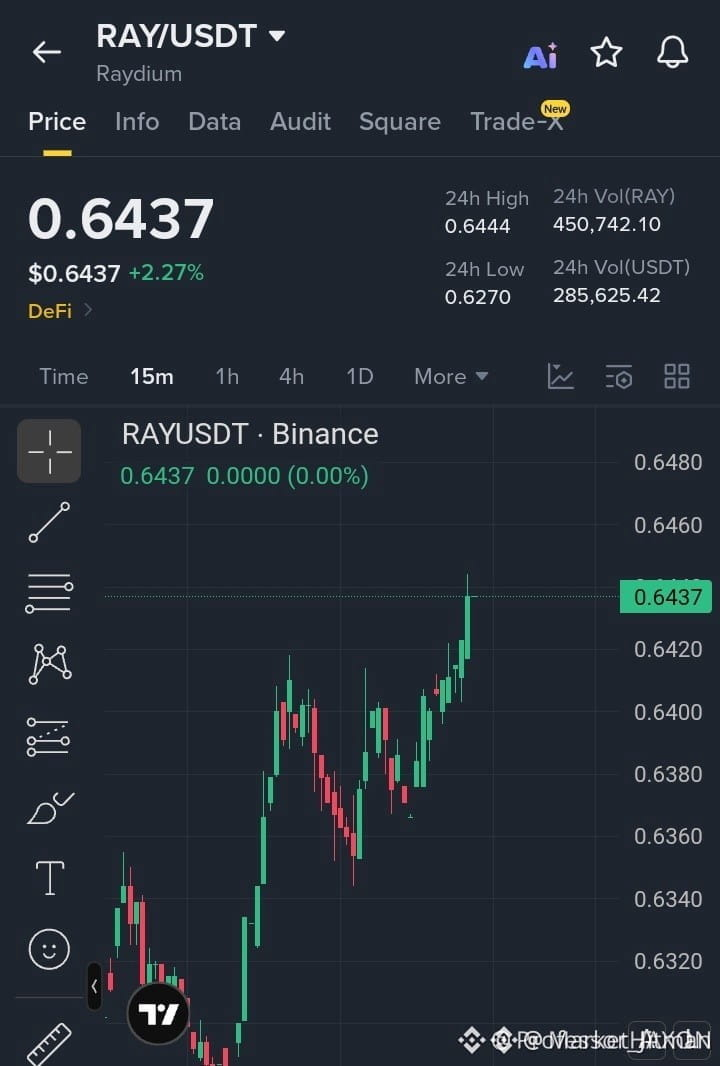Click the 24h Low value 0.6270
Viewport: 720px width, 1066px height.
point(477,297)
